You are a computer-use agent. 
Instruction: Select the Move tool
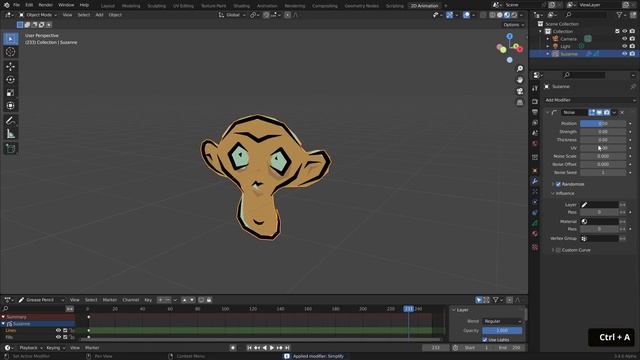point(11,67)
